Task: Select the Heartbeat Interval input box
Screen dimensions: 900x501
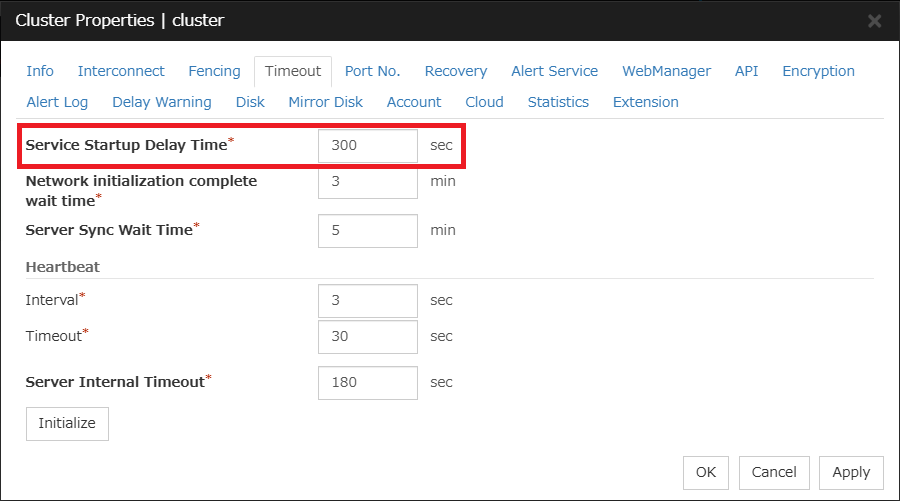Action: (x=367, y=300)
